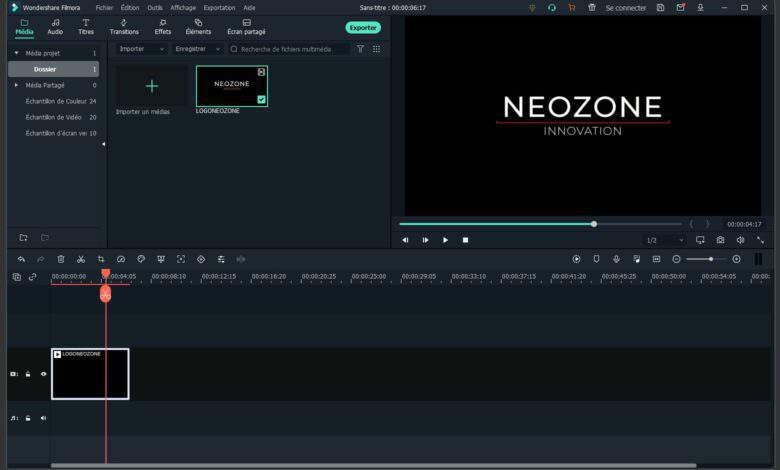Collapse media sidebar with arrow handle

click(x=103, y=144)
